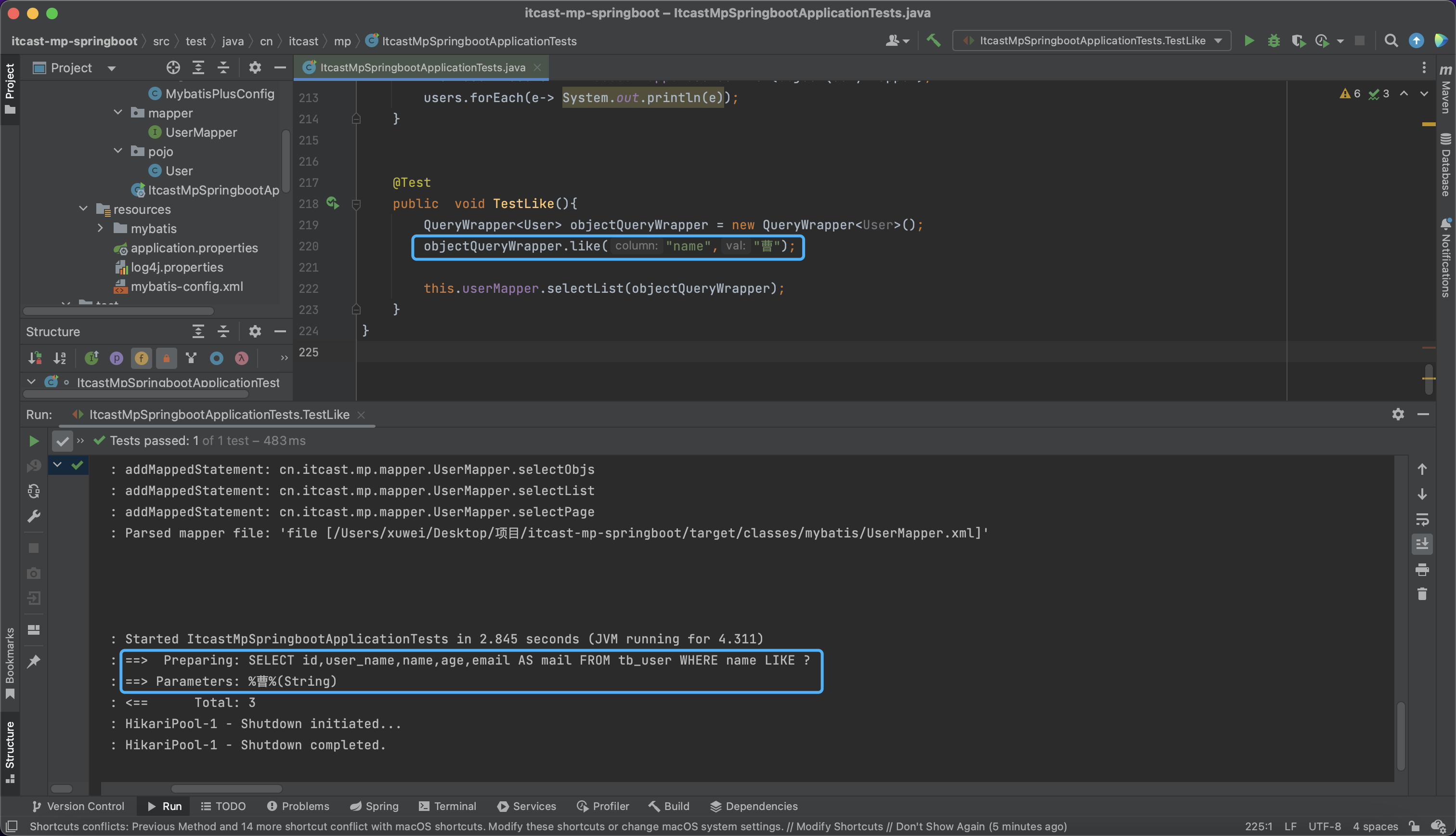Screen dimensions: 1456x836
Task: Click the Debug bug icon
Action: point(1274,41)
